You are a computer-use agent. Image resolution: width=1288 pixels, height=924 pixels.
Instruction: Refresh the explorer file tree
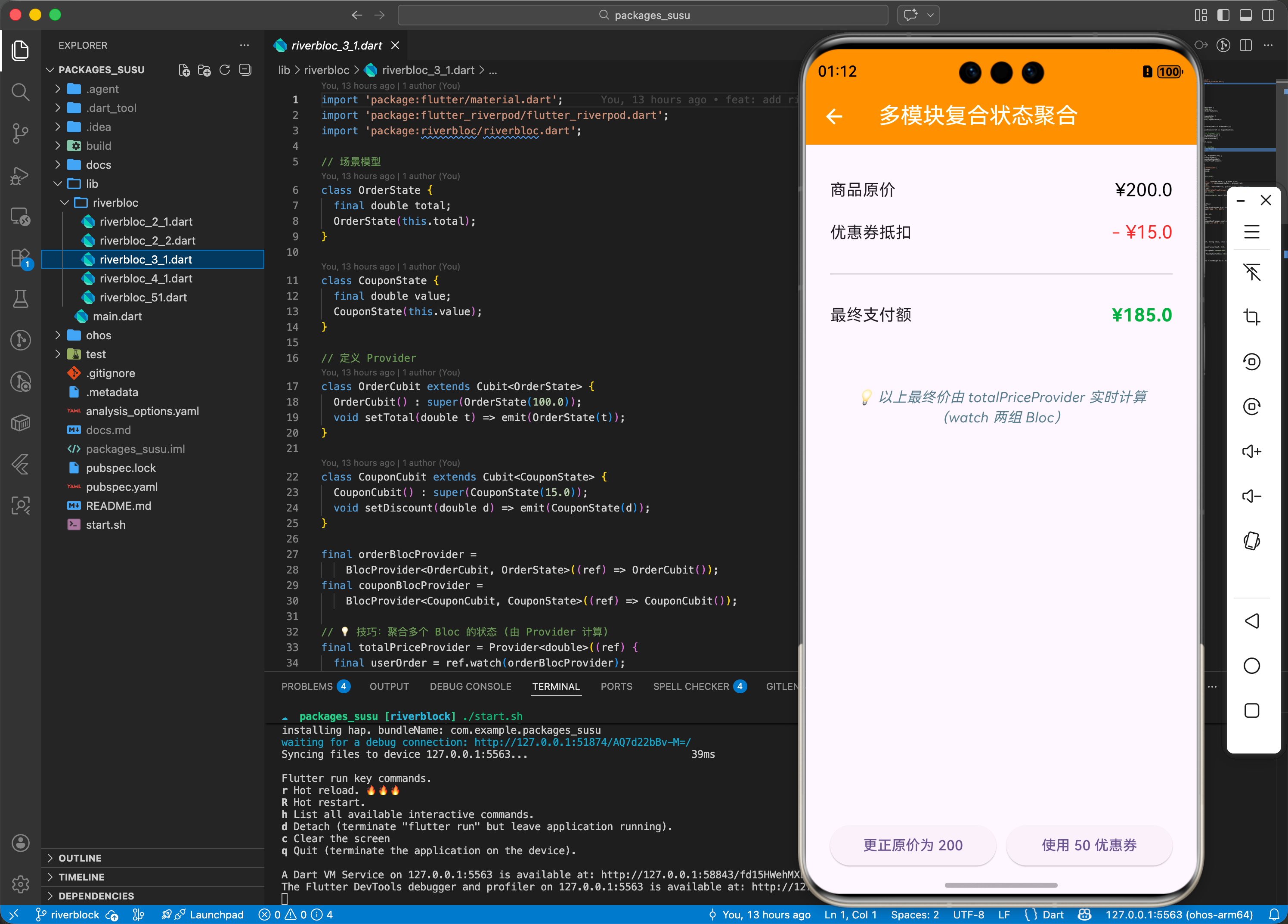(225, 70)
